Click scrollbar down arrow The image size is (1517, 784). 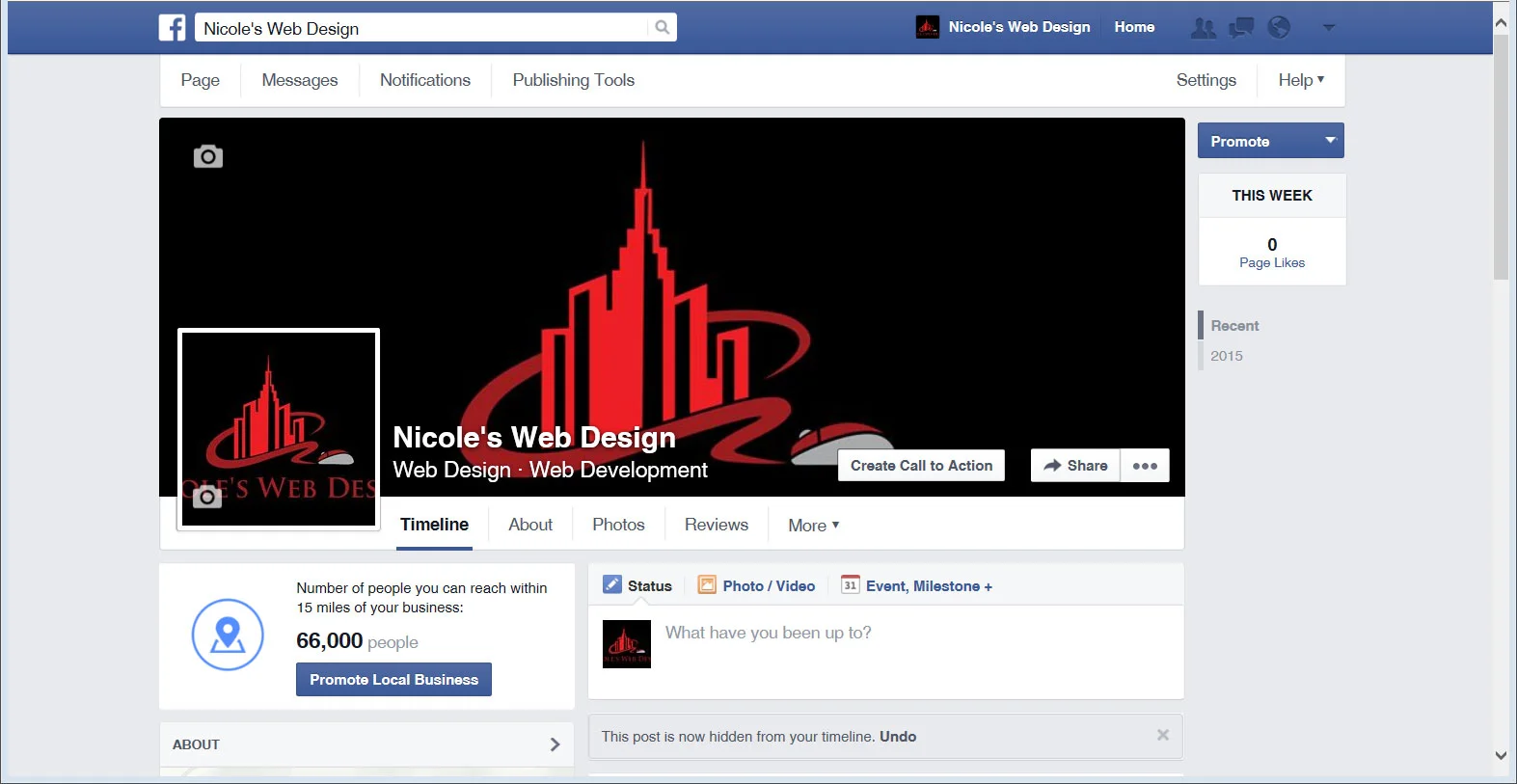coord(1501,756)
